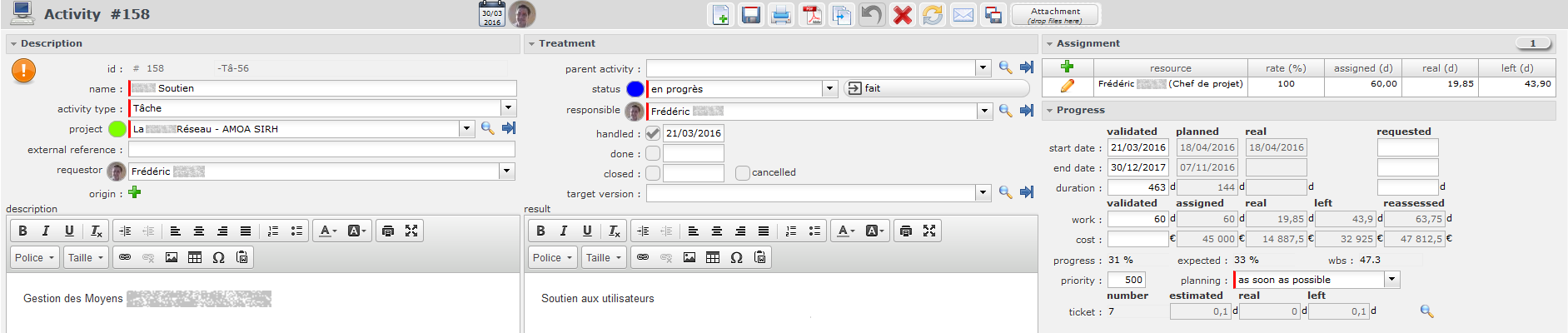Go to project using the blue arrow icon
1568x333 pixels.
click(x=509, y=128)
